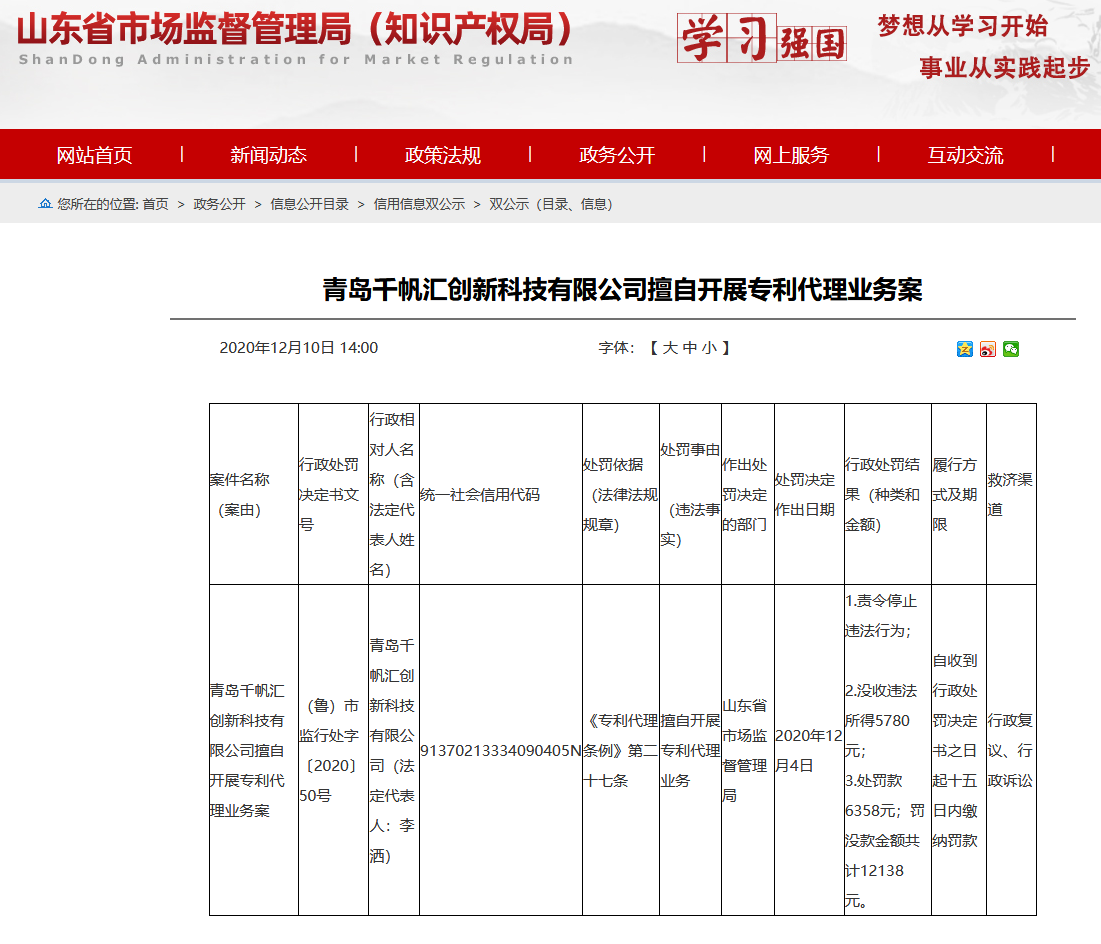Set font size to 中
This screenshot has width=1101, height=944.
click(690, 348)
